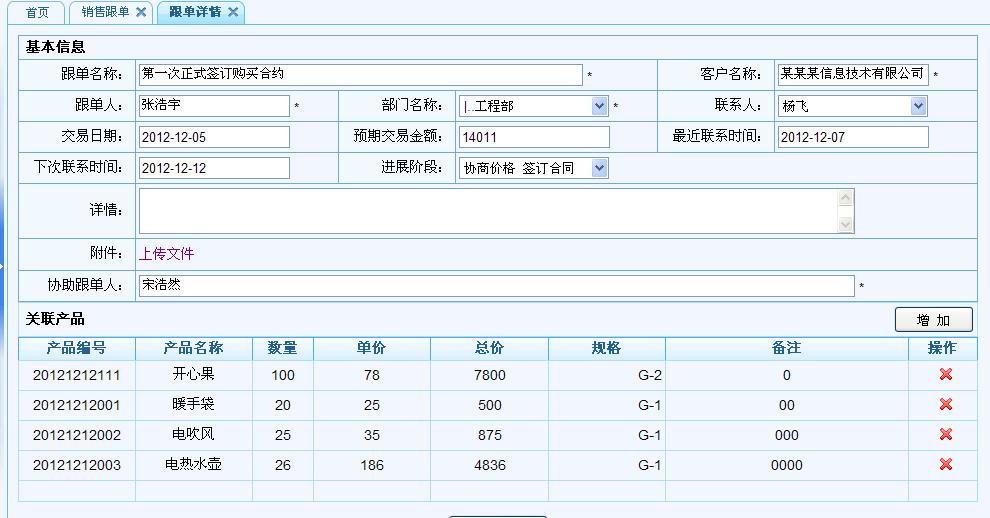Click the 增加 button

(933, 320)
